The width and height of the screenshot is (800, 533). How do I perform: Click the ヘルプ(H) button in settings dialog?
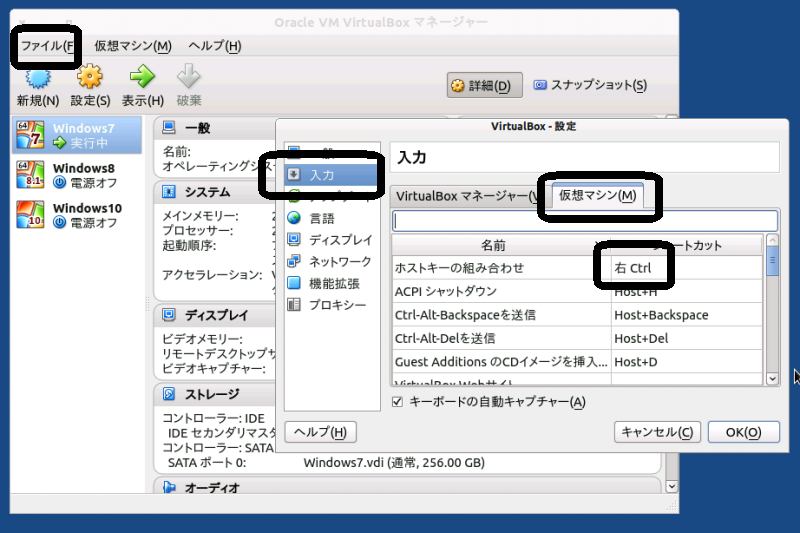[320, 432]
